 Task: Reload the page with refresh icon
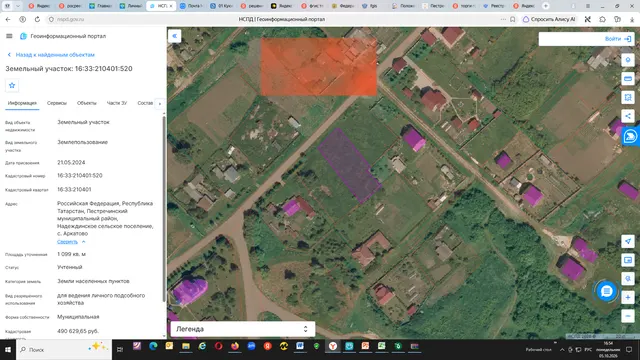37,19
